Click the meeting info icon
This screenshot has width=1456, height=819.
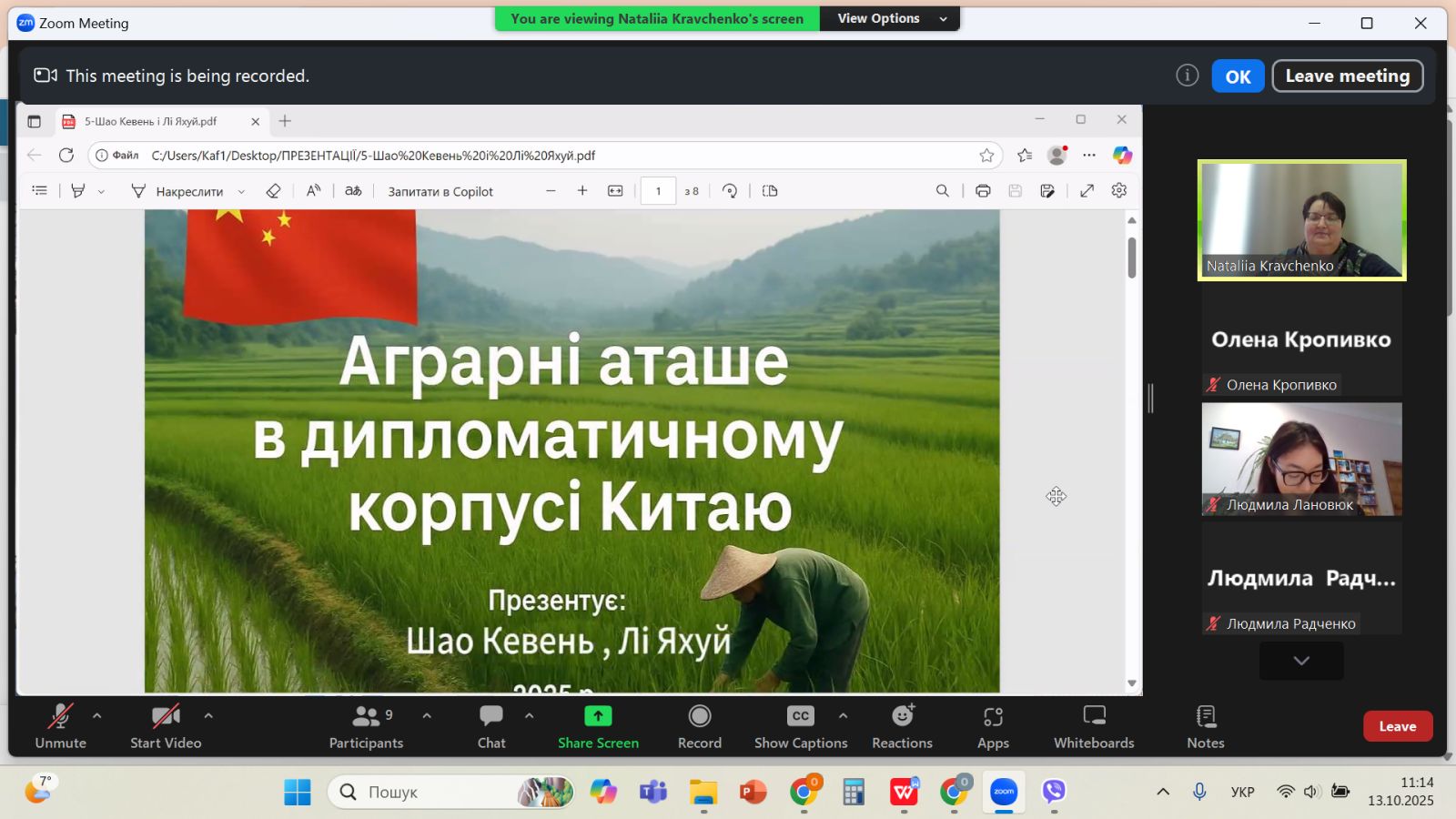1187,76
